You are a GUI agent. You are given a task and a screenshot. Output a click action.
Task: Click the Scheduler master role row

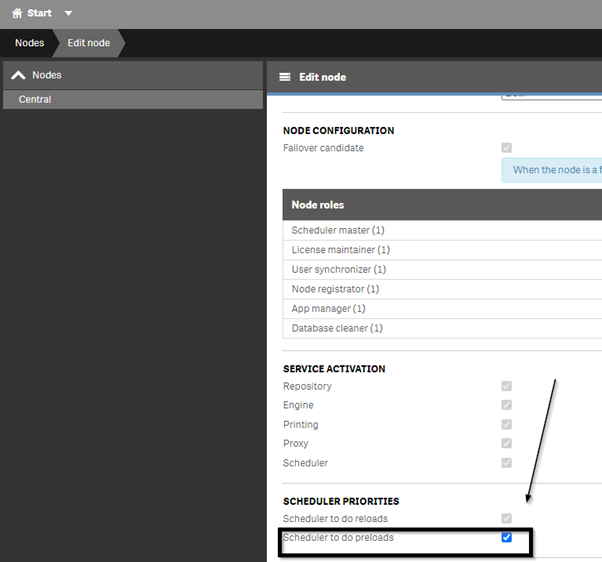[442, 230]
